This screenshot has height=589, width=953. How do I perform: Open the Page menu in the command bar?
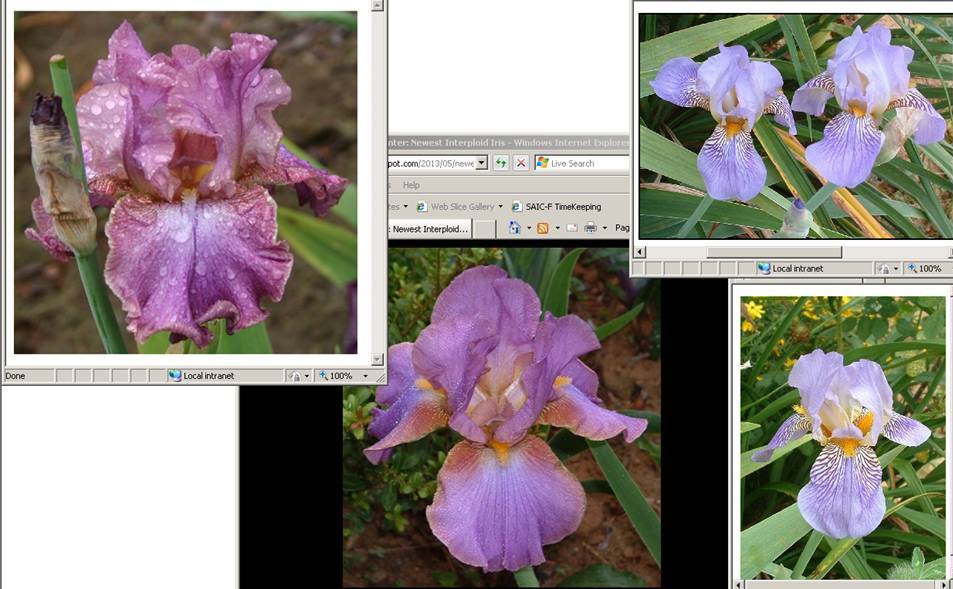622,228
